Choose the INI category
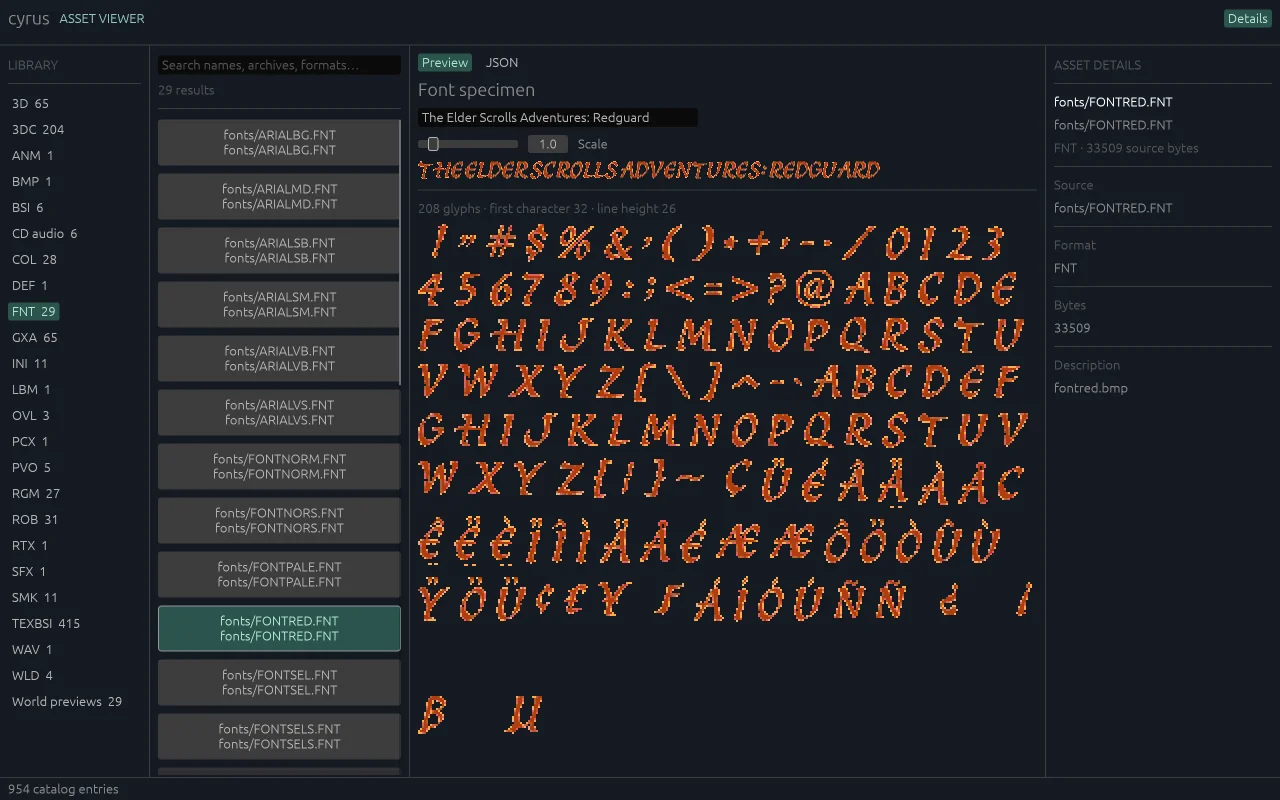 point(30,363)
